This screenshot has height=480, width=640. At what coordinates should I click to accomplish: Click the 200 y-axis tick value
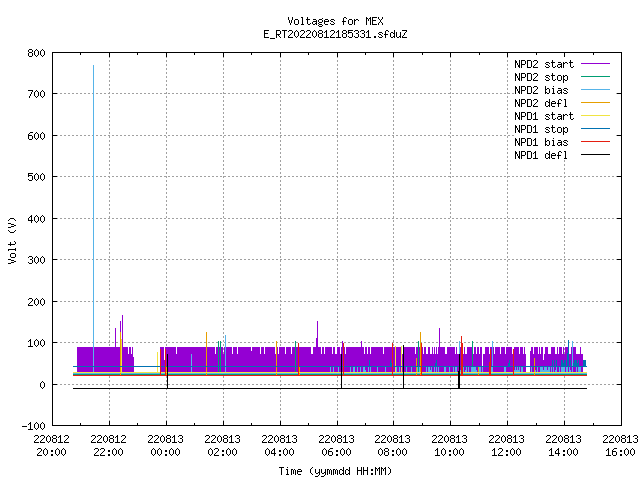[36, 302]
